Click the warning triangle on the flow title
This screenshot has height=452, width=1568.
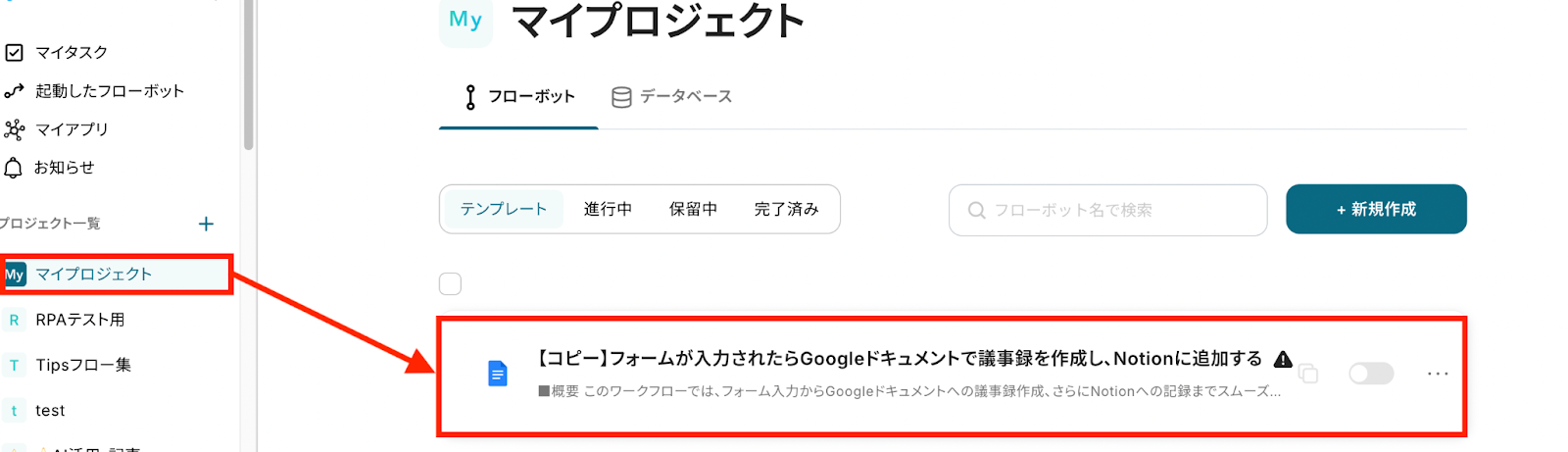point(1283,359)
